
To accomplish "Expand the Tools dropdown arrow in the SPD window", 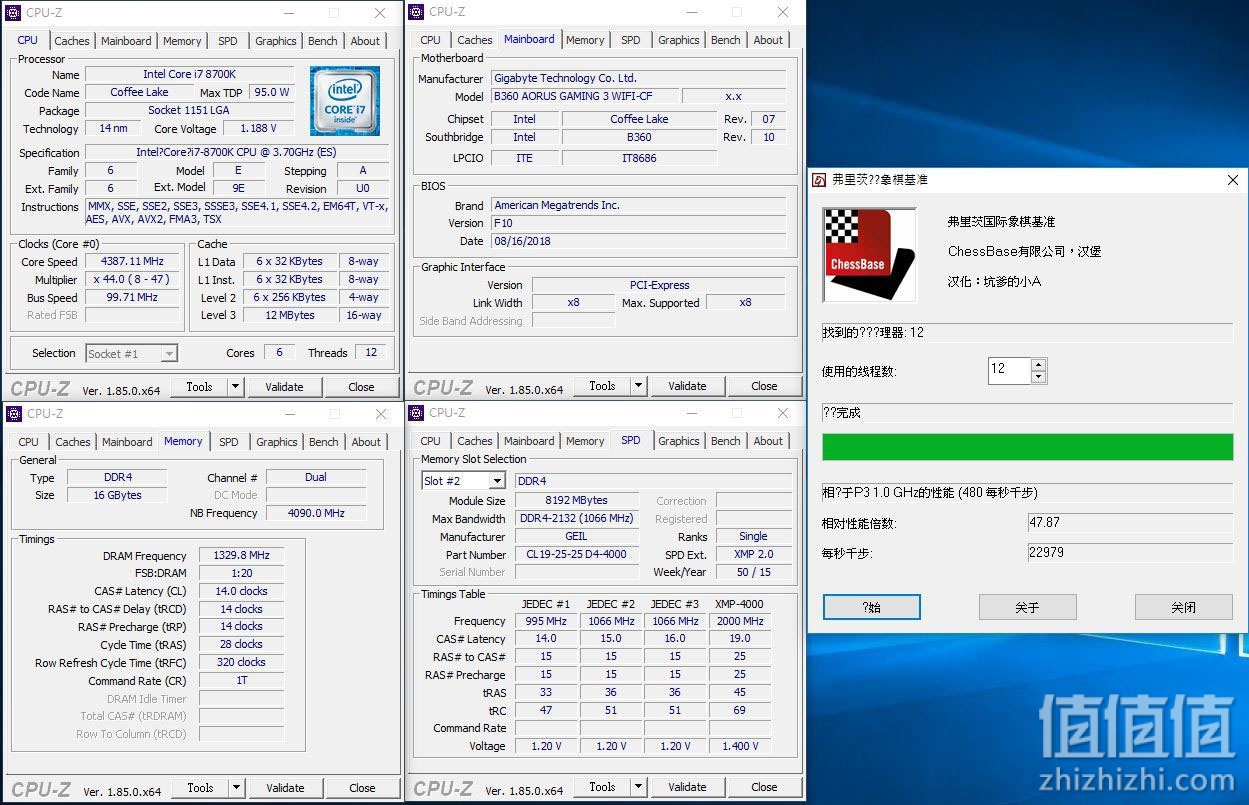I will pos(638,787).
